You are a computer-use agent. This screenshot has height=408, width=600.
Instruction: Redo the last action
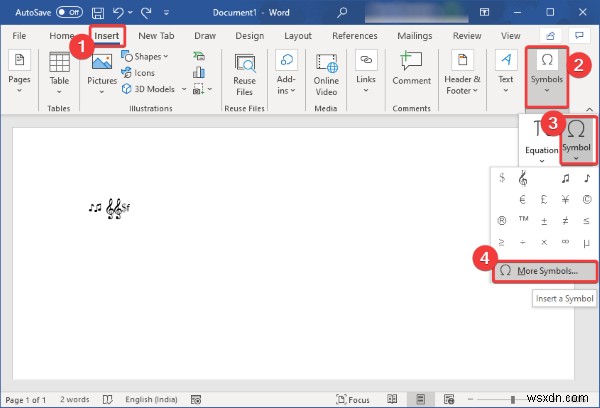click(146, 13)
